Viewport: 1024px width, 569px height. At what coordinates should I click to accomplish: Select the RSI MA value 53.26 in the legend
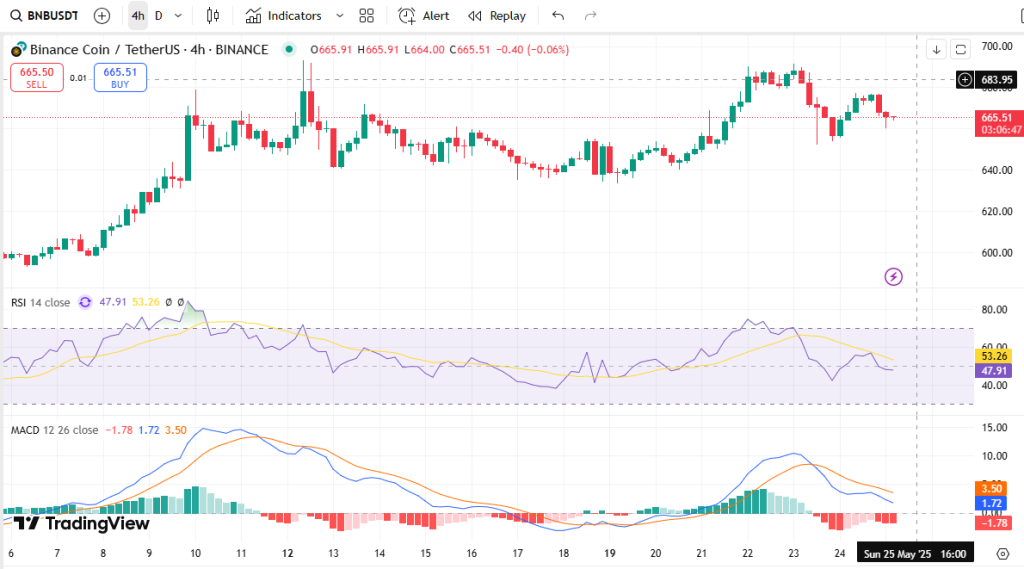click(x=146, y=302)
